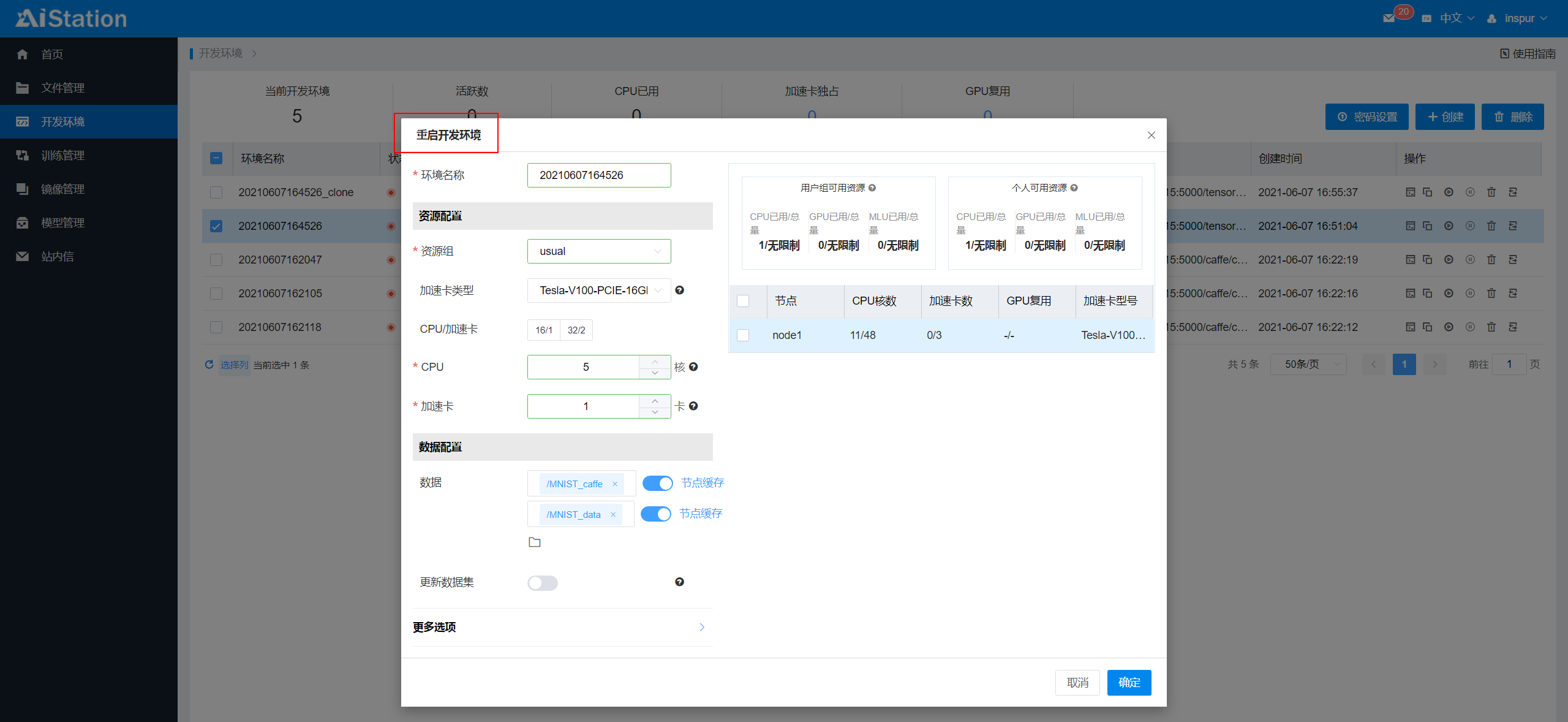Open accelerator card type Tesla-V100 dropdown

click(x=598, y=291)
